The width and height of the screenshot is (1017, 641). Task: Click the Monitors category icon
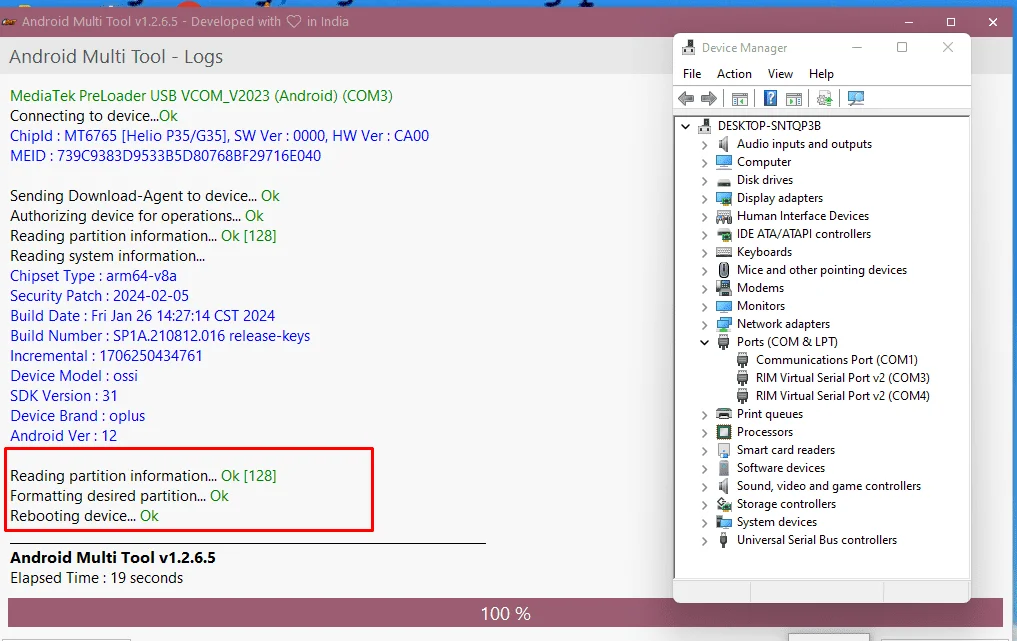[x=724, y=306]
